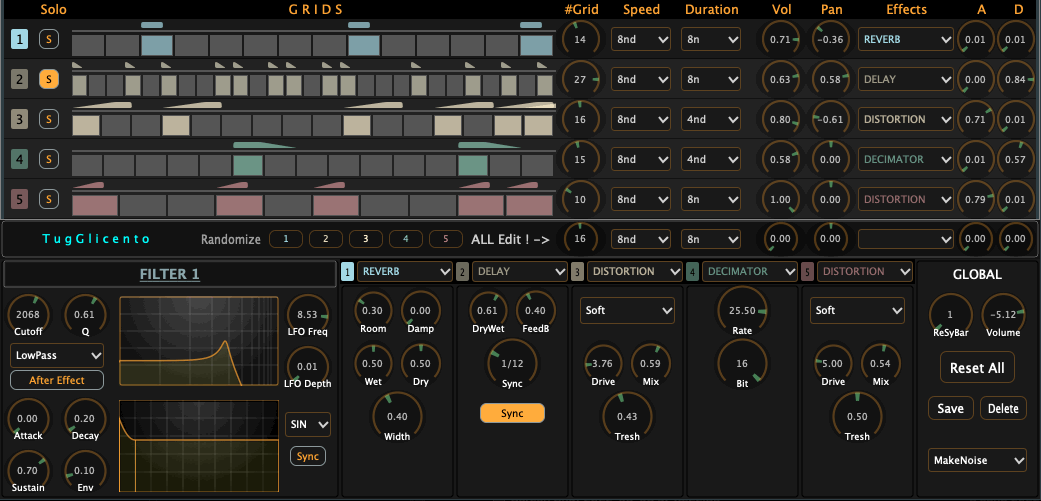Screen dimensions: 1041x501
Task: Toggle solo on track 2
Action: click(48, 79)
